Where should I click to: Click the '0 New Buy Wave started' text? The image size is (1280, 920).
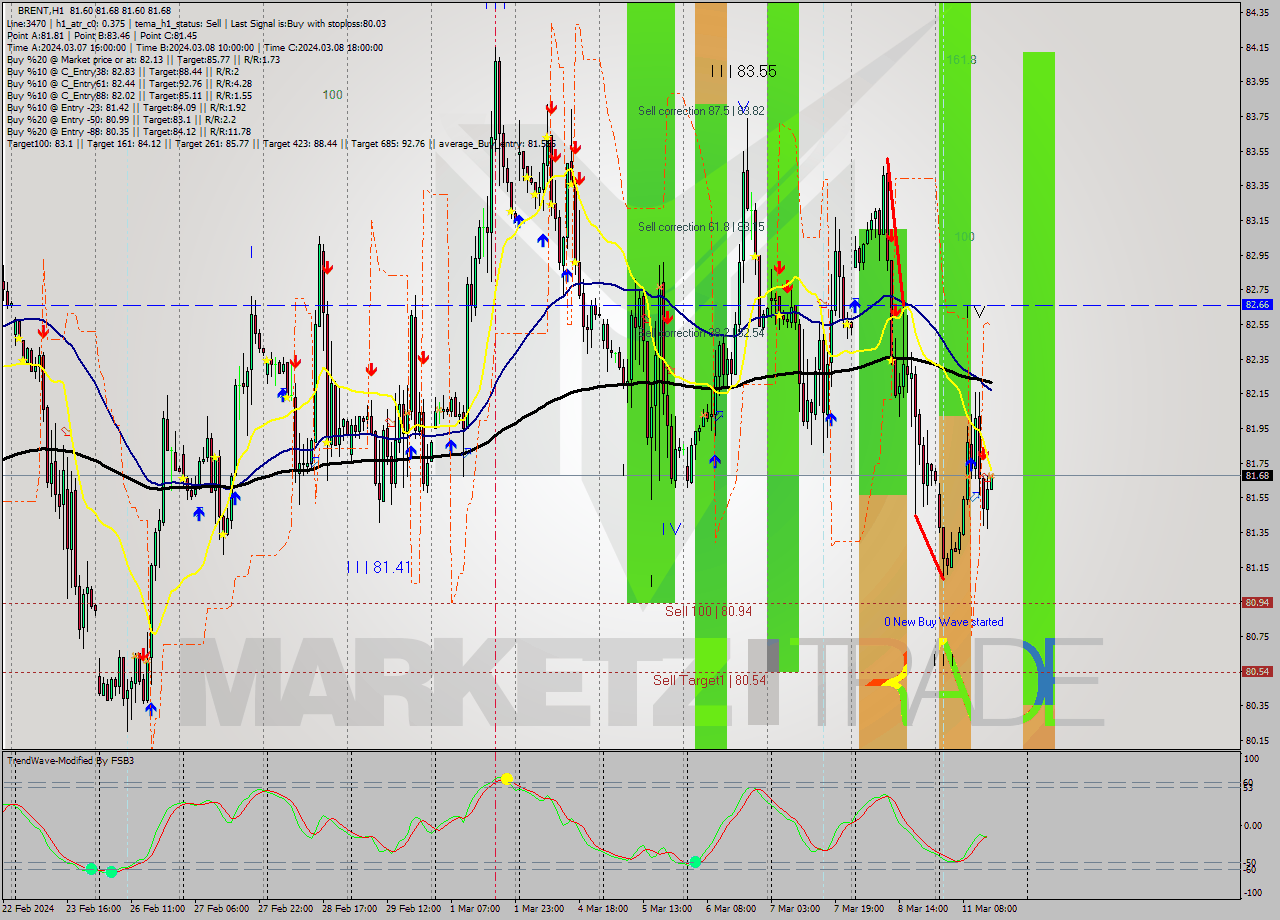click(943, 622)
